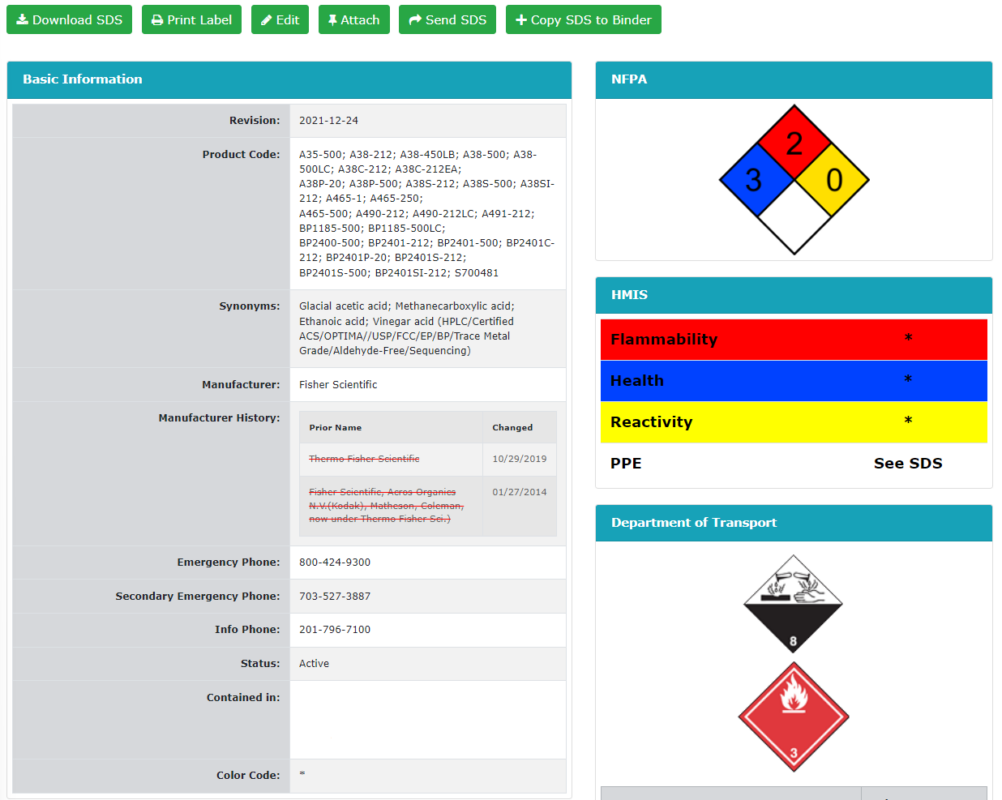The height and width of the screenshot is (800, 1002).
Task: Click the flammable liquid class 3 placard
Action: coord(794,717)
